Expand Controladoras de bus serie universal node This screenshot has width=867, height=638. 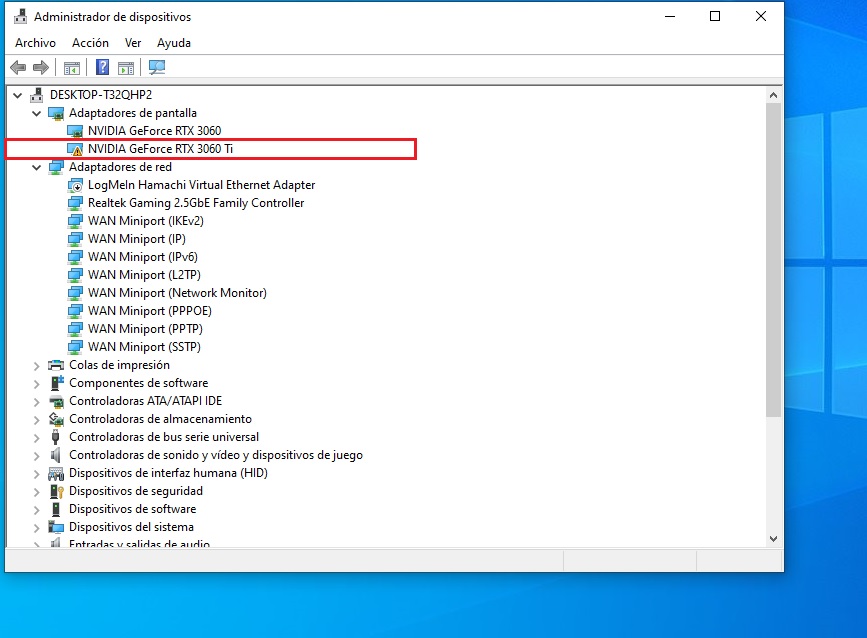click(x=36, y=438)
